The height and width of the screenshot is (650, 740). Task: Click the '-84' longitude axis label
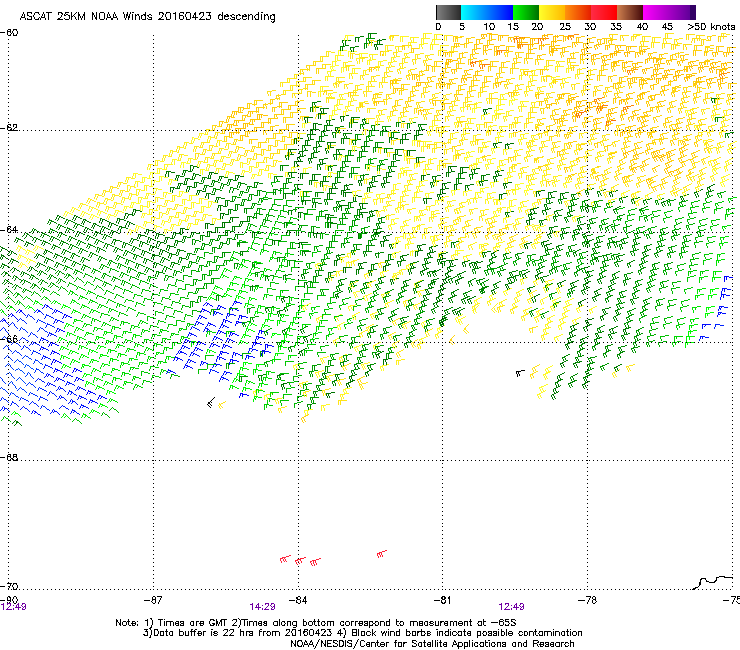click(x=298, y=600)
